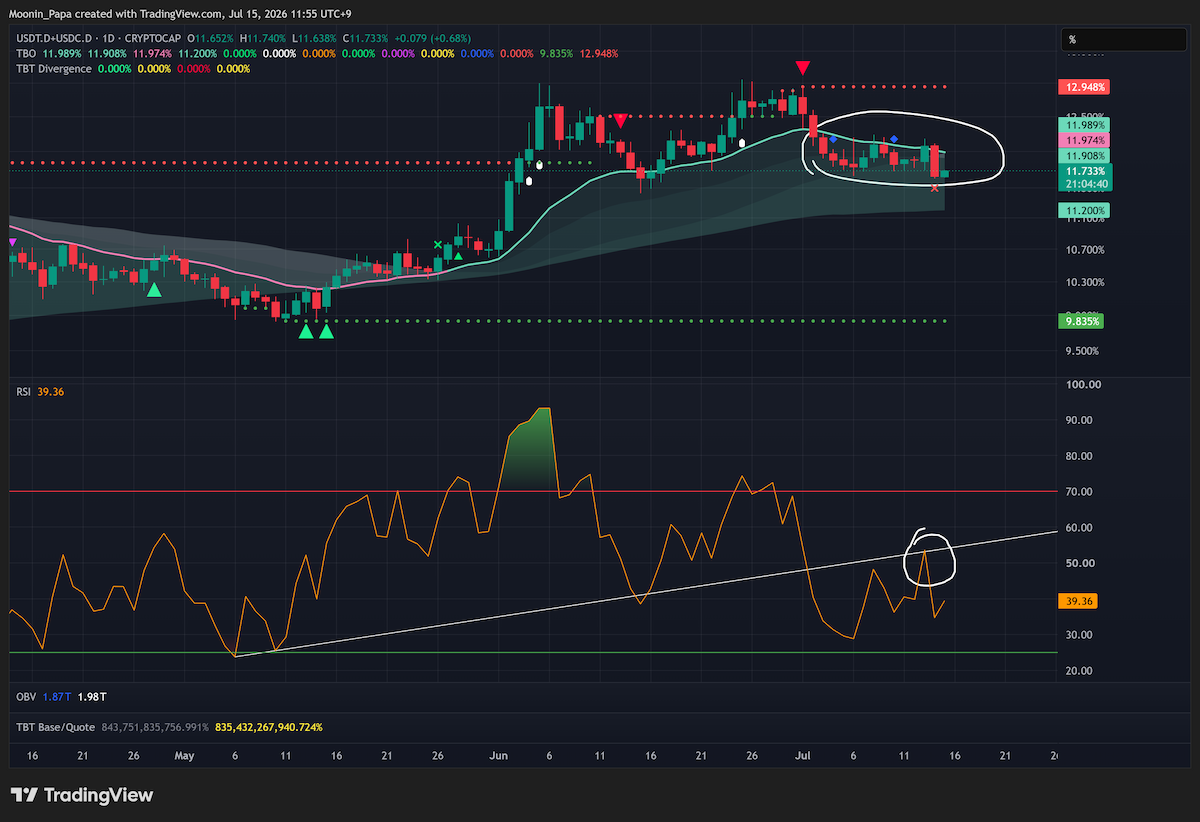The width and height of the screenshot is (1200, 822).
Task: Click the 11.200% price axis label
Action: coord(1082,211)
